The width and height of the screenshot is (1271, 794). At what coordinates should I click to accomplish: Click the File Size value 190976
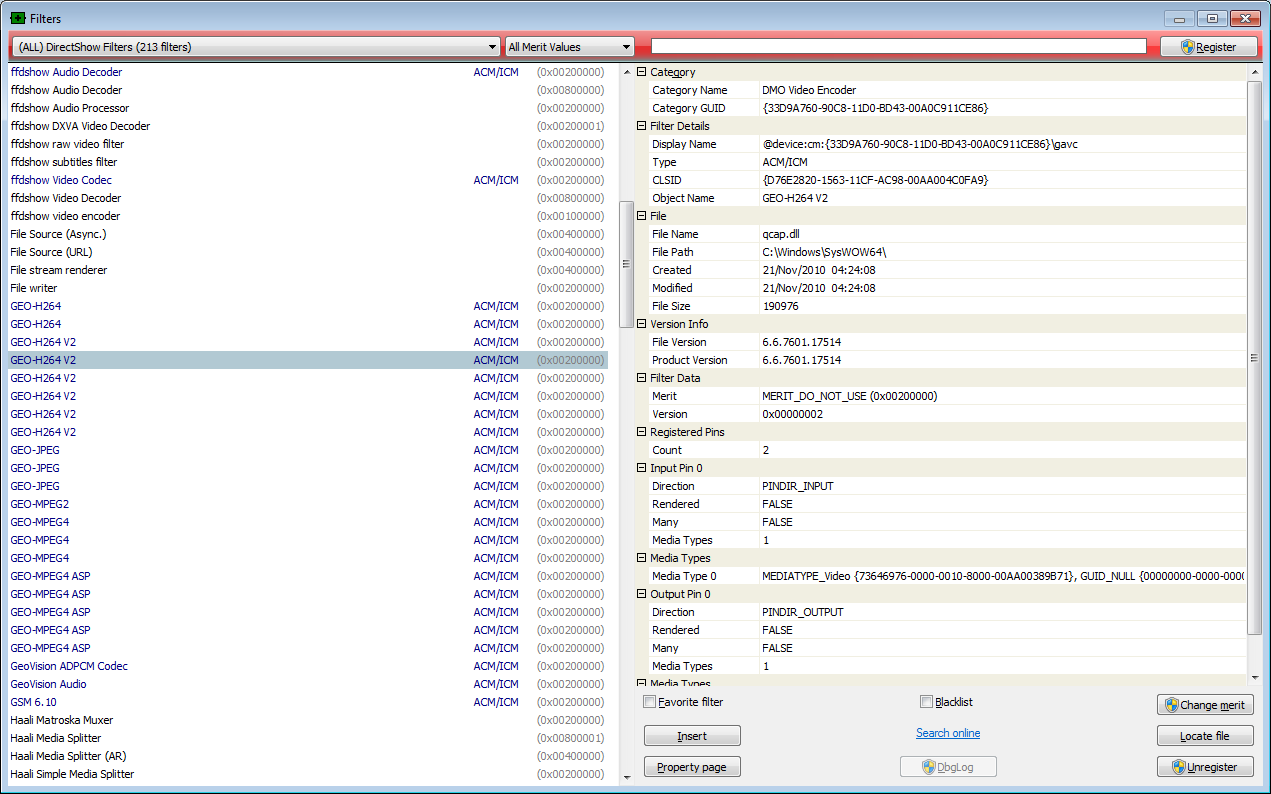780,306
